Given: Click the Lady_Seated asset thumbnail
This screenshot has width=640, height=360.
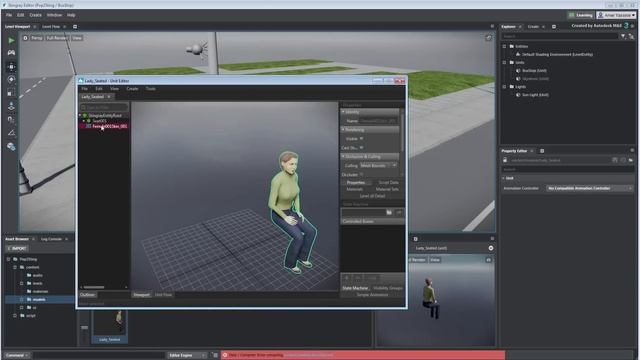Looking at the screenshot, I should (109, 326).
